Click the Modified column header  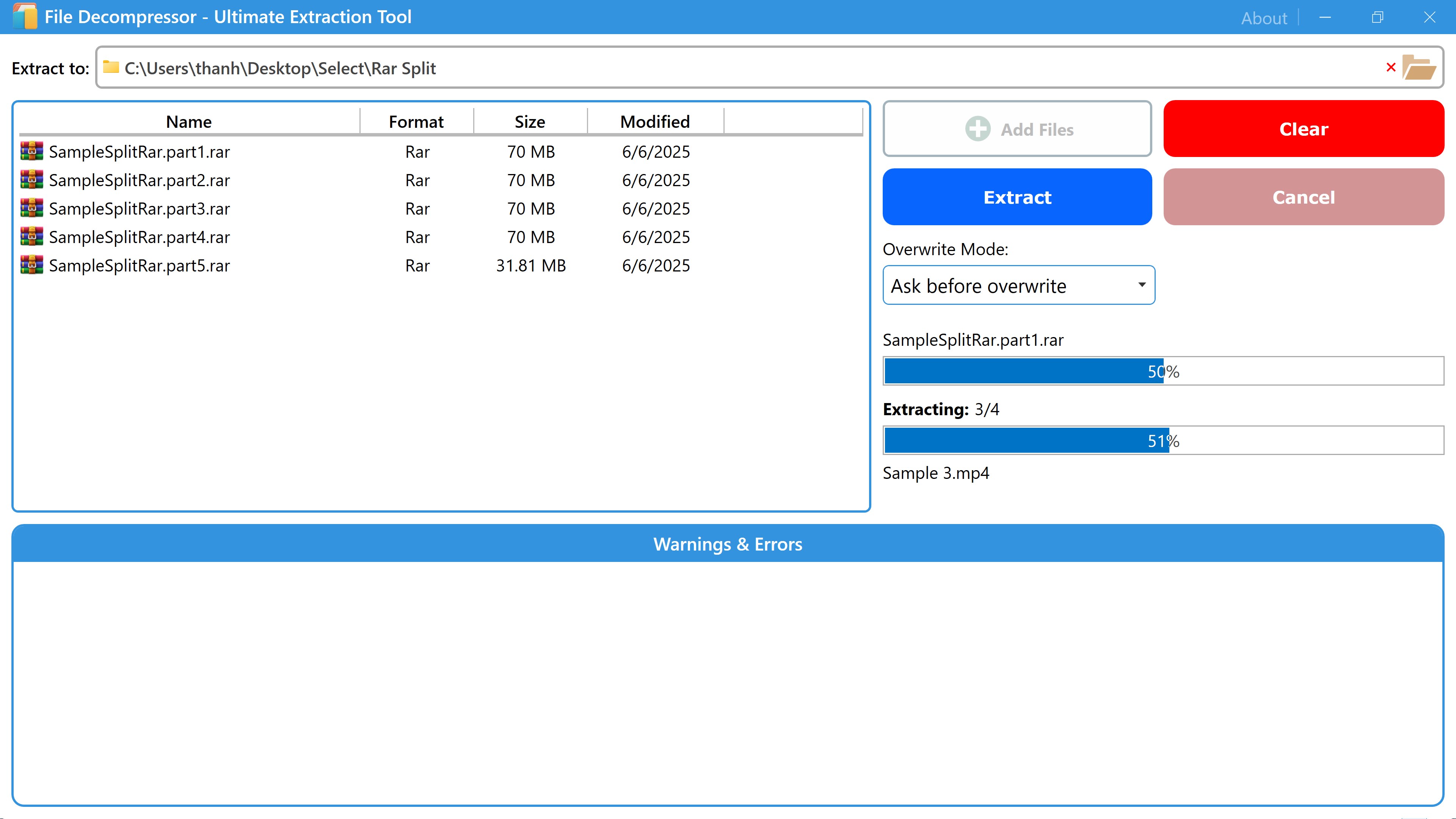(x=654, y=121)
